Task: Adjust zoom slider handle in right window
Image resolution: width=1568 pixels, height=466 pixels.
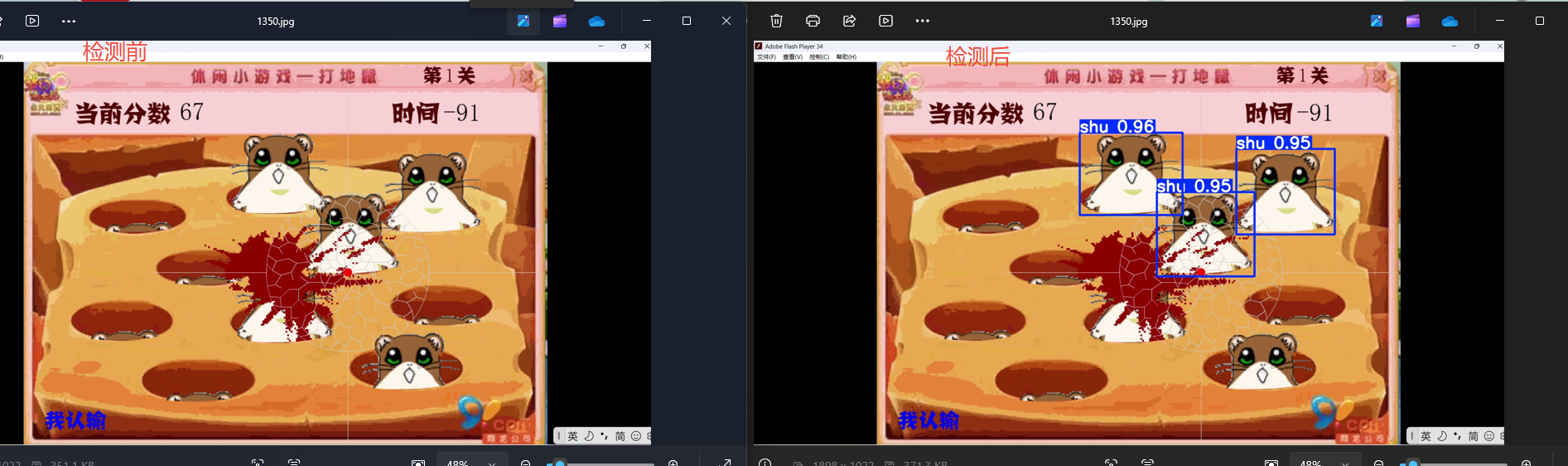Action: [1413, 463]
